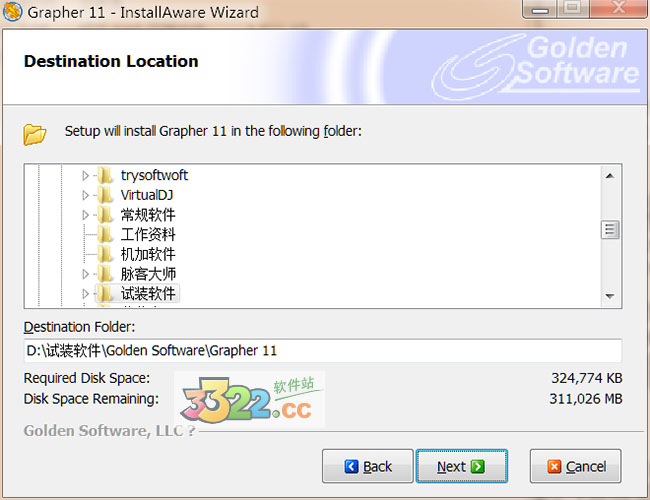This screenshot has width=650, height=500.
Task: Minimize the InstallAware Wizard window
Action: [540, 9]
